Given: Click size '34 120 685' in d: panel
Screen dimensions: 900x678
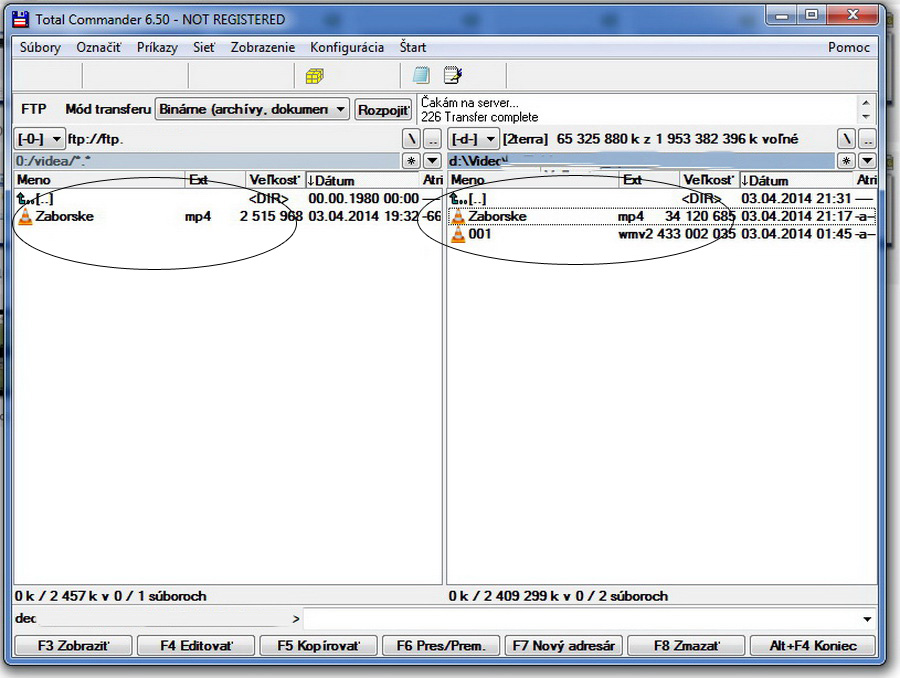Looking at the screenshot, I should point(700,216).
